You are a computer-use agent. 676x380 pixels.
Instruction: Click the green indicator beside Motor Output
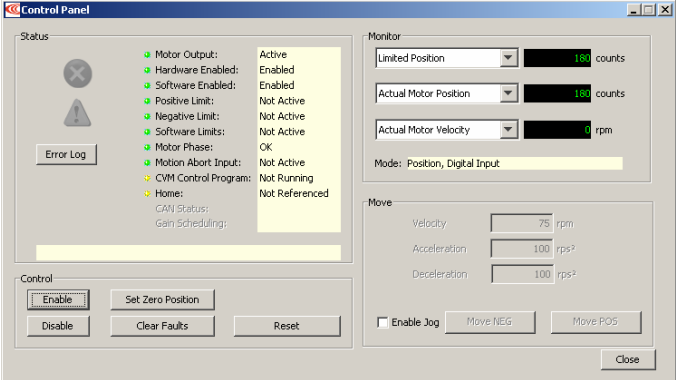tap(147, 55)
